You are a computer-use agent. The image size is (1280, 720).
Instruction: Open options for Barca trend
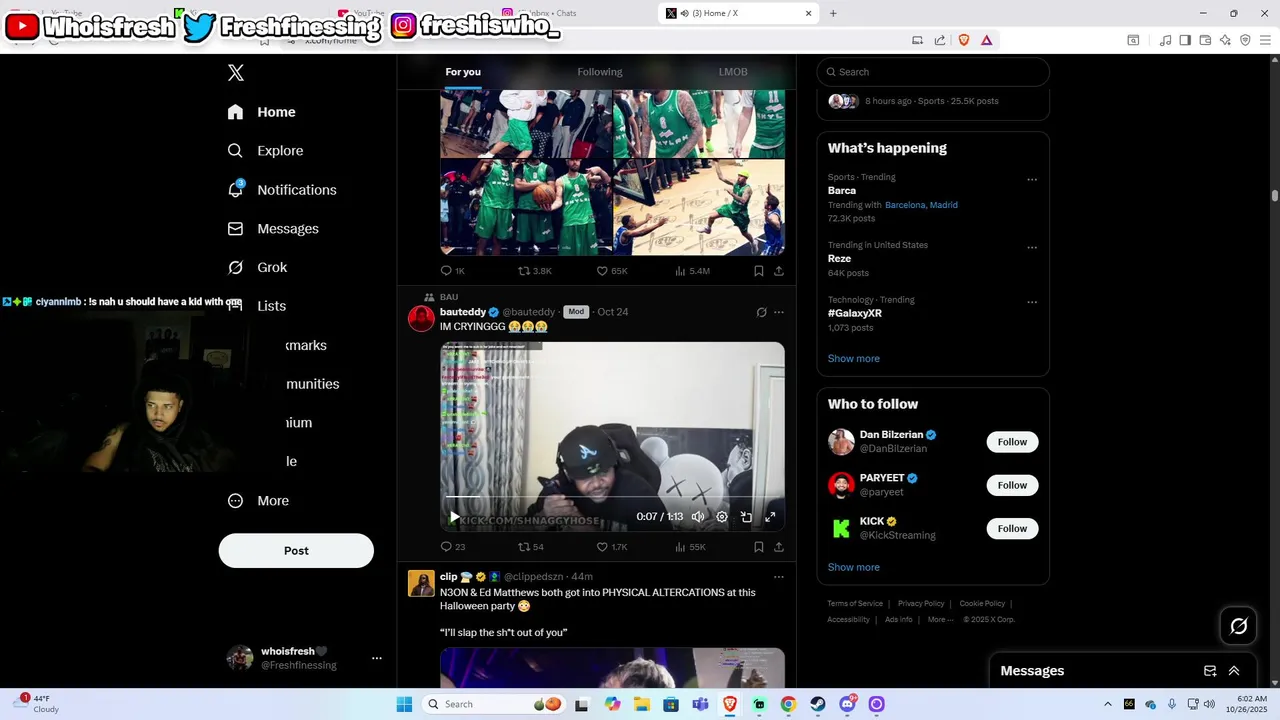1032,180
